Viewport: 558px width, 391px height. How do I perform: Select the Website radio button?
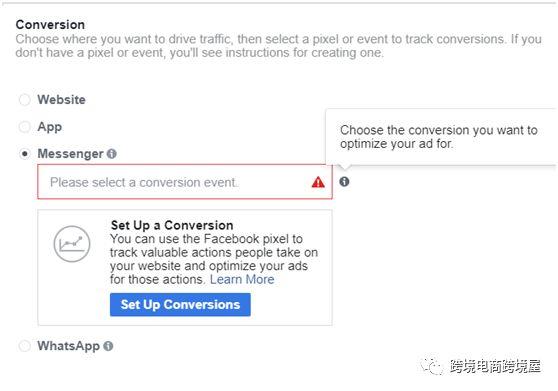coord(25,100)
